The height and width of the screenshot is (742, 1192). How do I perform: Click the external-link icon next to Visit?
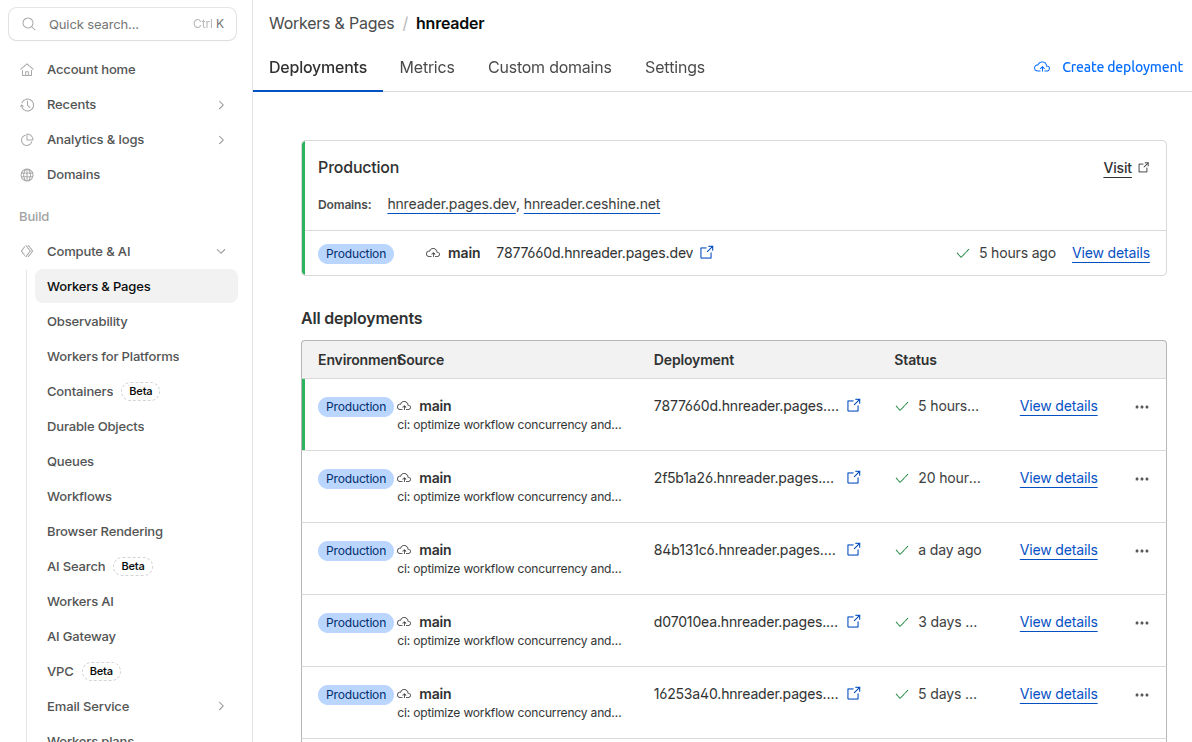point(1142,167)
